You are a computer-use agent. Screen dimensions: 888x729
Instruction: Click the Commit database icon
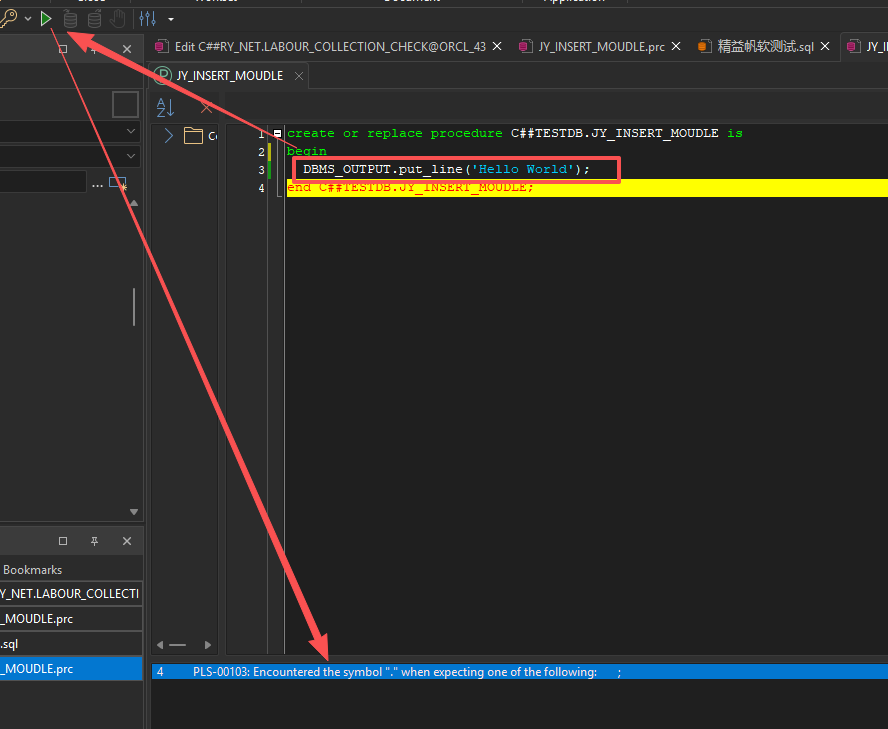click(x=70, y=19)
